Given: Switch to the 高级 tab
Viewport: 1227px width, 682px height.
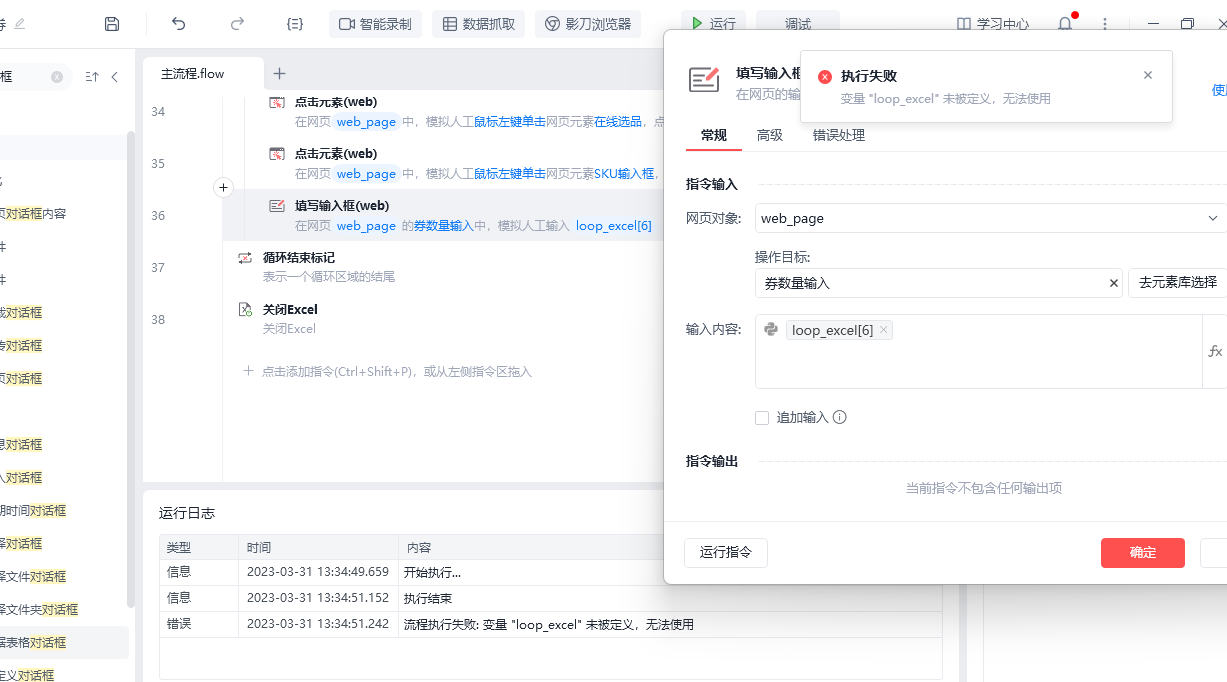Looking at the screenshot, I should pyautogui.click(x=769, y=135).
